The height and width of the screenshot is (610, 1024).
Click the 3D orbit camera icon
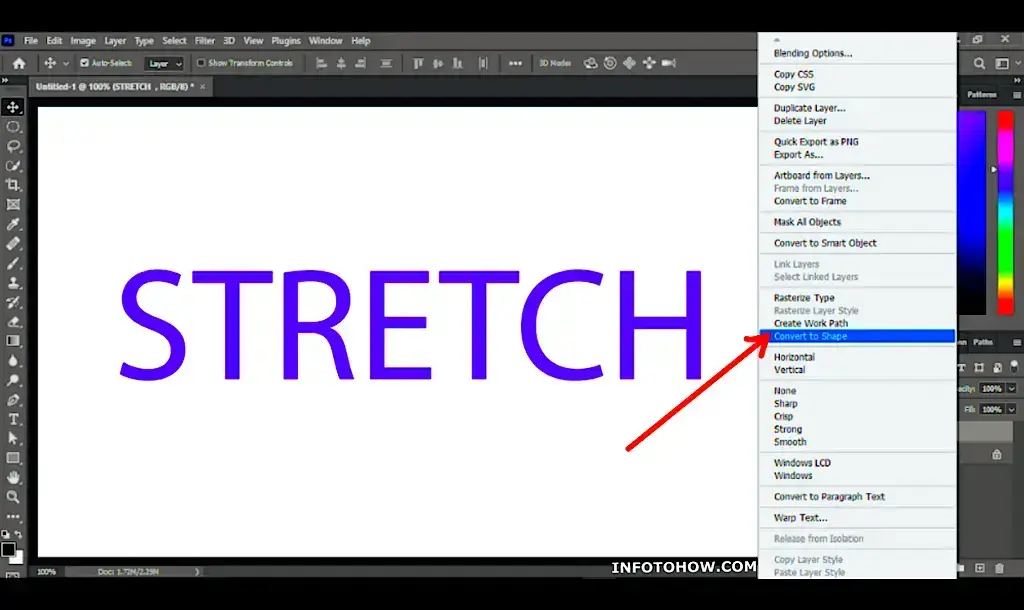(x=590, y=63)
